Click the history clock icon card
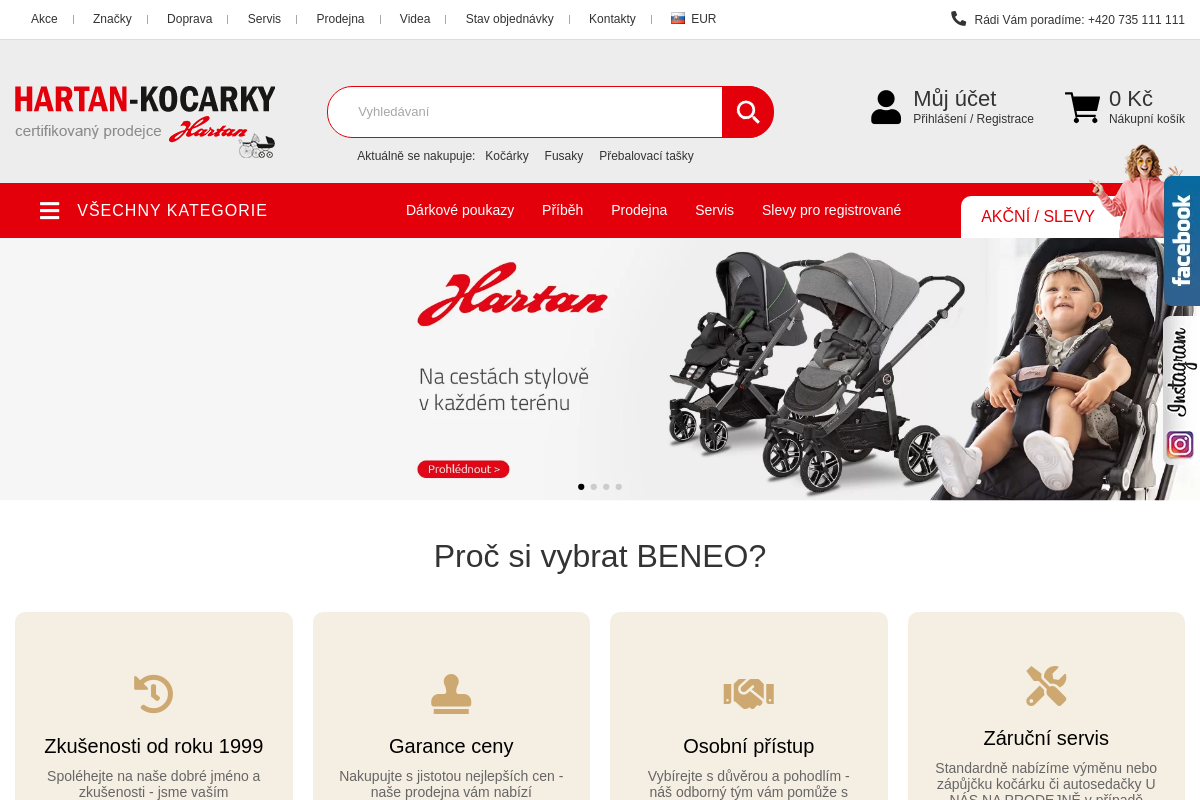Viewport: 1200px width, 800px height. (x=154, y=694)
